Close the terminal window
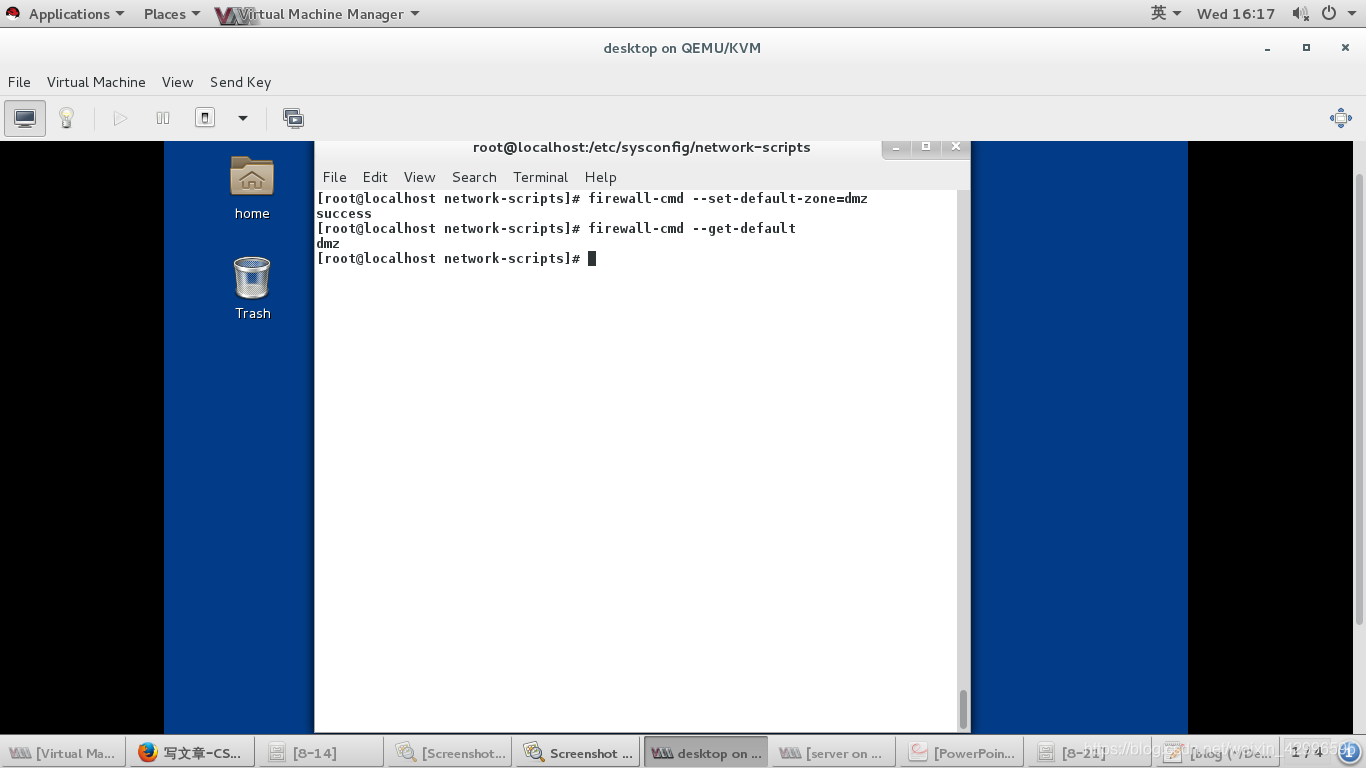Image resolution: width=1366 pixels, height=768 pixels. (x=956, y=147)
